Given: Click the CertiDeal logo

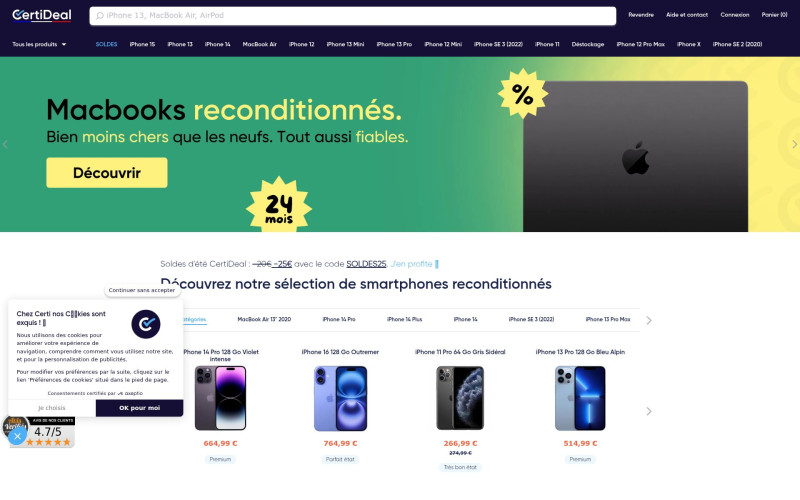Looking at the screenshot, I should (42, 15).
